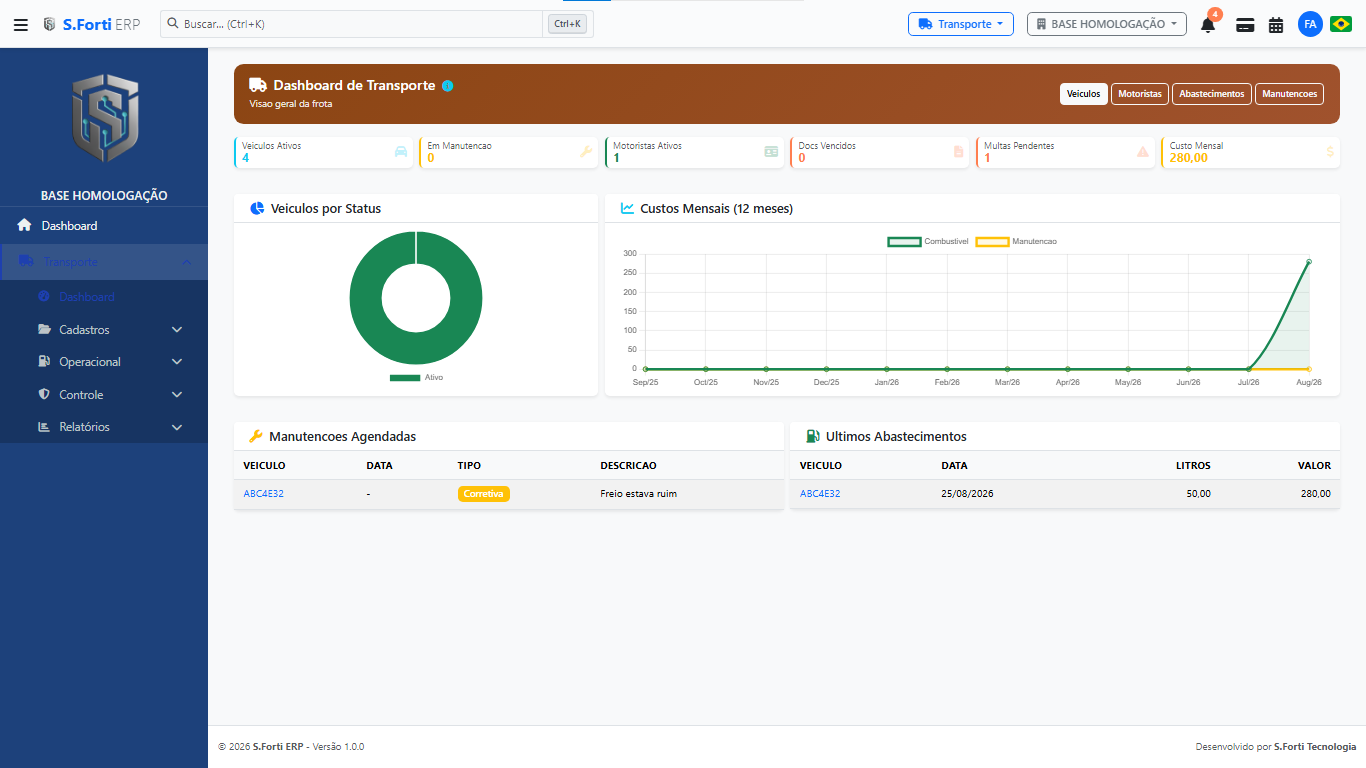Select Dashboard under Transporte in sidebar
The width and height of the screenshot is (1366, 768).
pyautogui.click(x=104, y=297)
